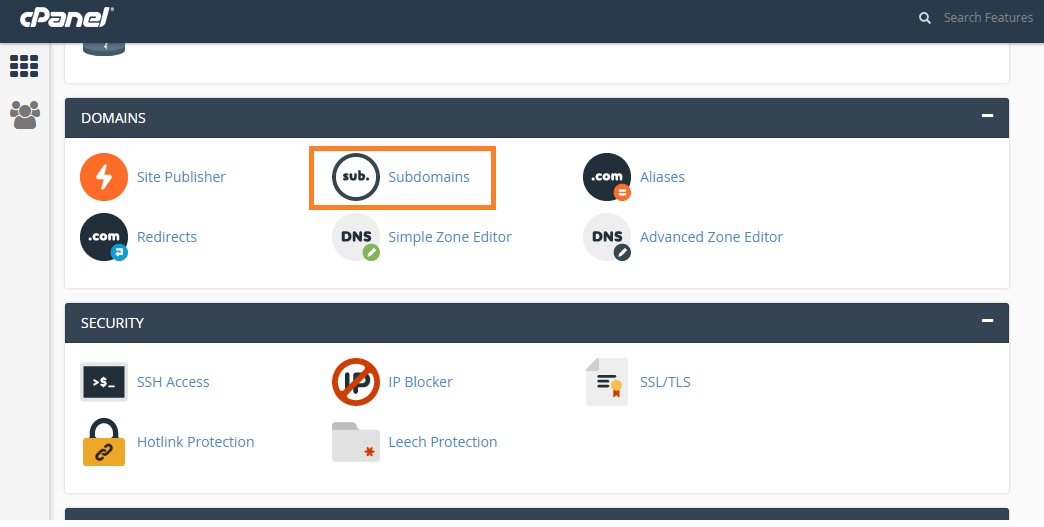This screenshot has height=527, width=1044.
Task: Click the SECURITY section header bar
Action: (537, 323)
